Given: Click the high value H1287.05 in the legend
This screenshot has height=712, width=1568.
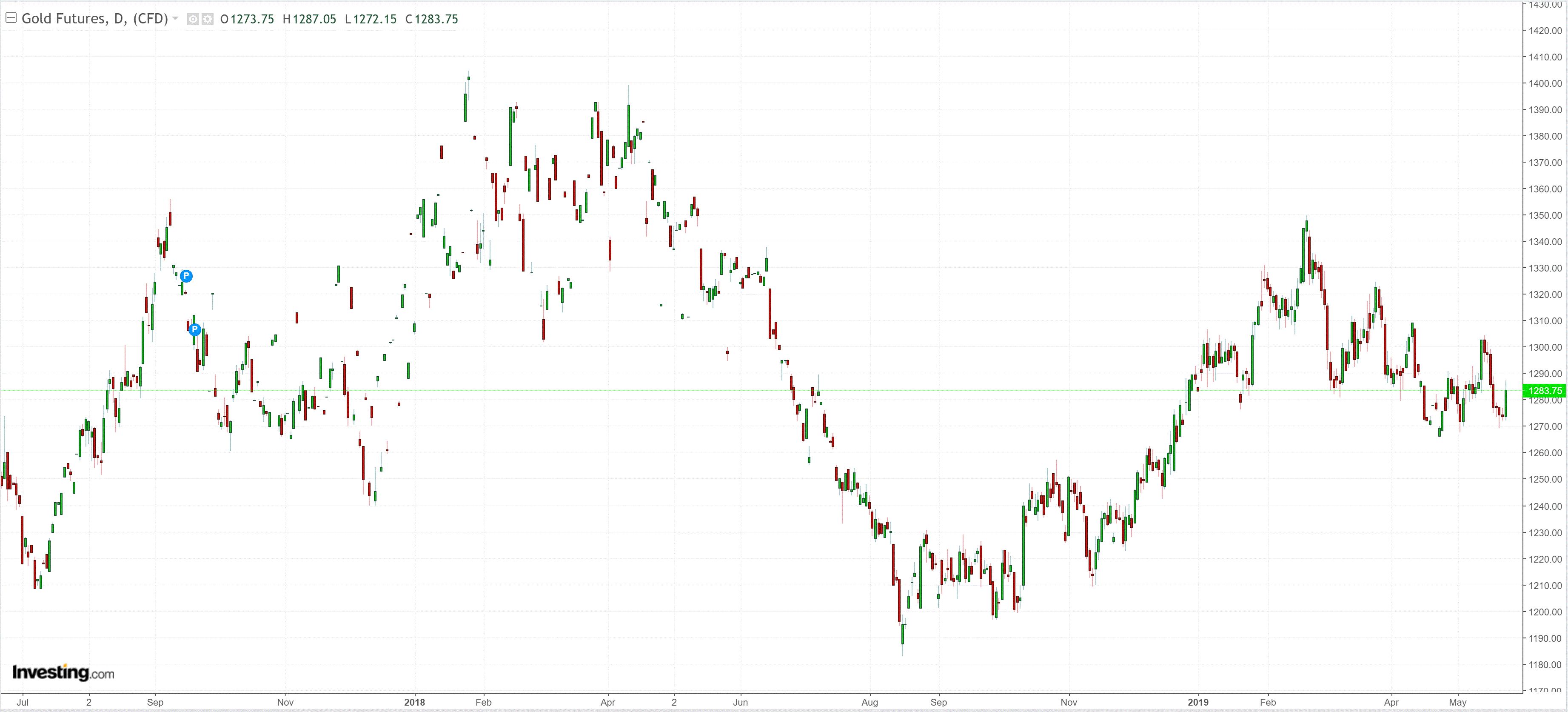Looking at the screenshot, I should pos(309,20).
